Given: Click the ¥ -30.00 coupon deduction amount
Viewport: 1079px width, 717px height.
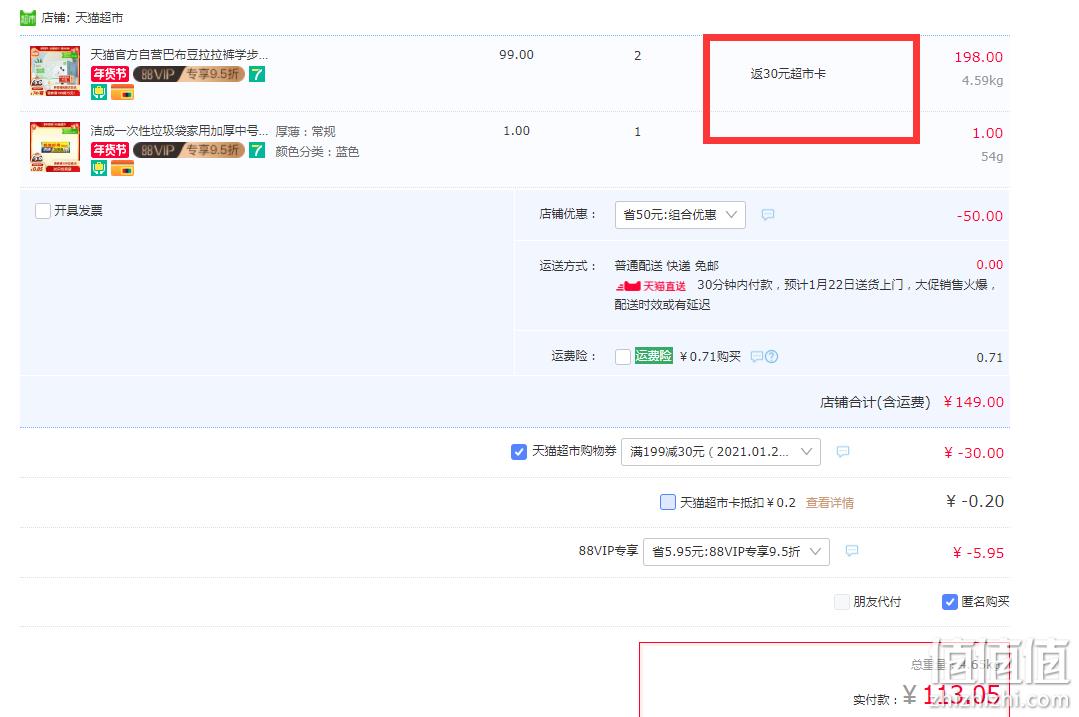Looking at the screenshot, I should [973, 453].
